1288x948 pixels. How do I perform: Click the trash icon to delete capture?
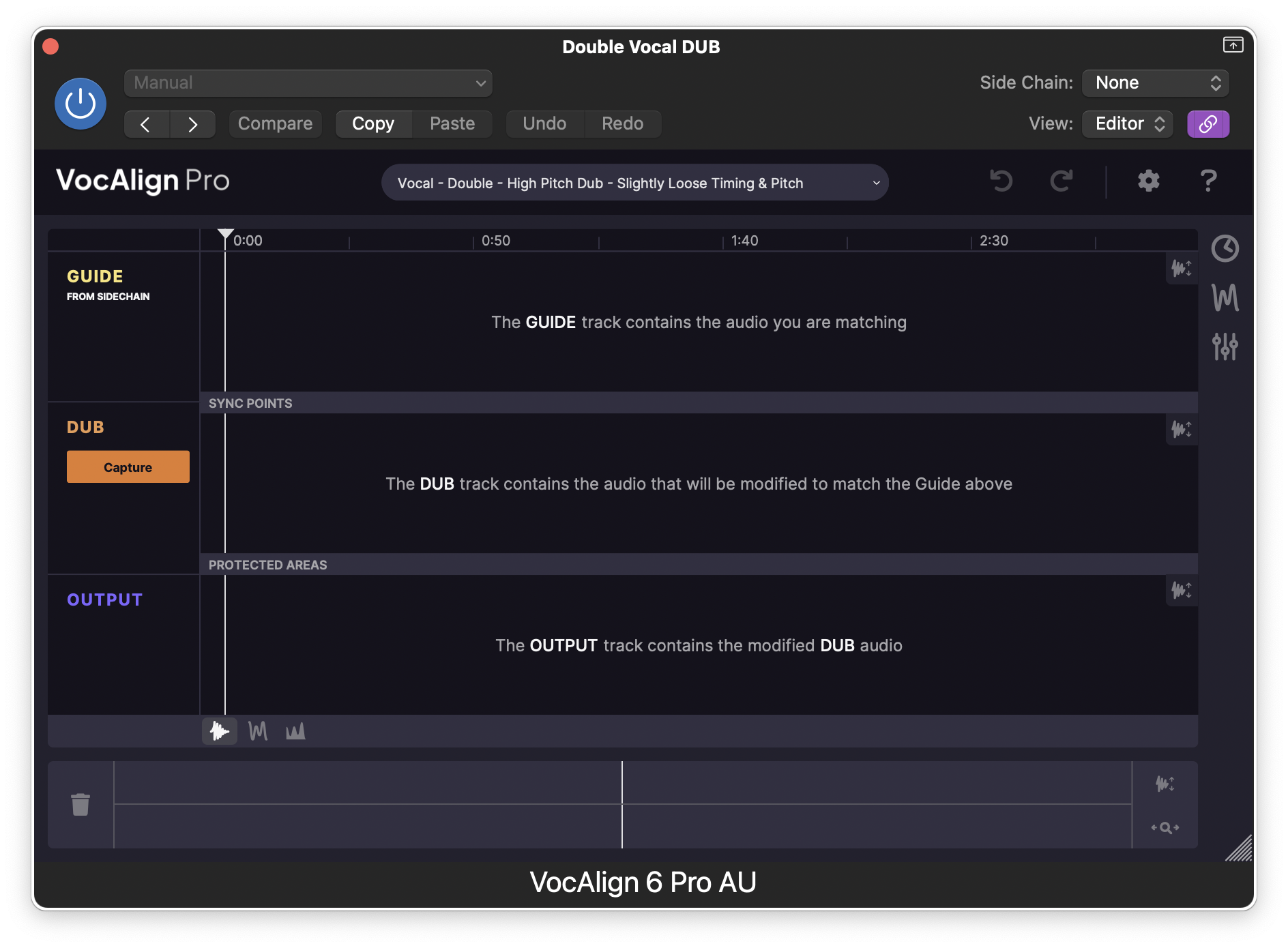80,805
